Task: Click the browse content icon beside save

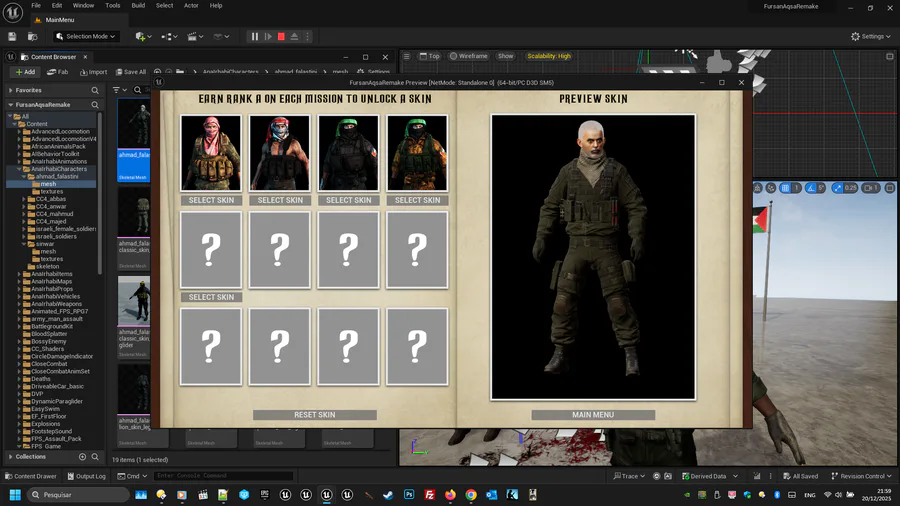Action: [x=33, y=36]
